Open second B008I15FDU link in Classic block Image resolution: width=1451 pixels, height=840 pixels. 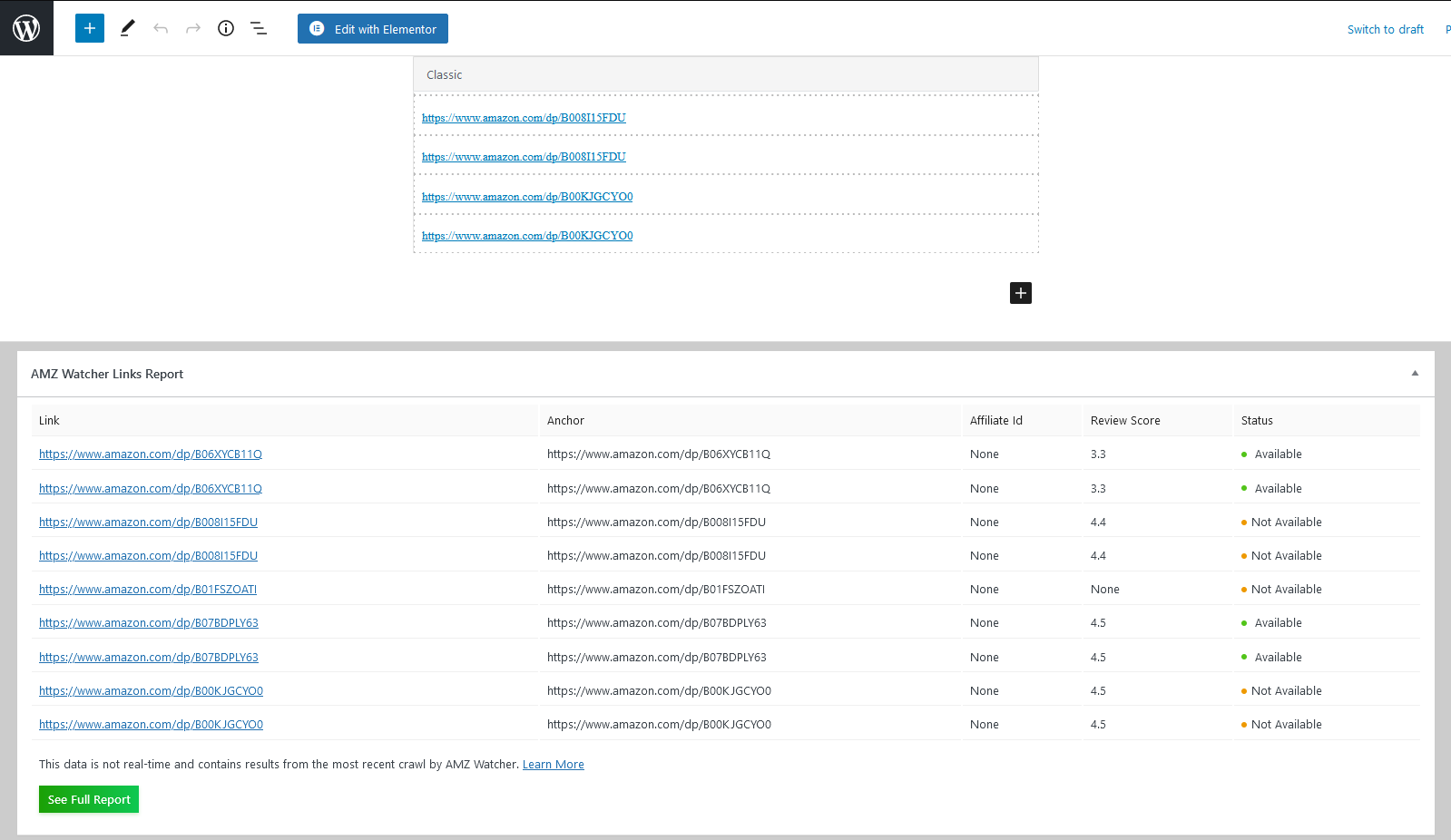[x=524, y=157]
